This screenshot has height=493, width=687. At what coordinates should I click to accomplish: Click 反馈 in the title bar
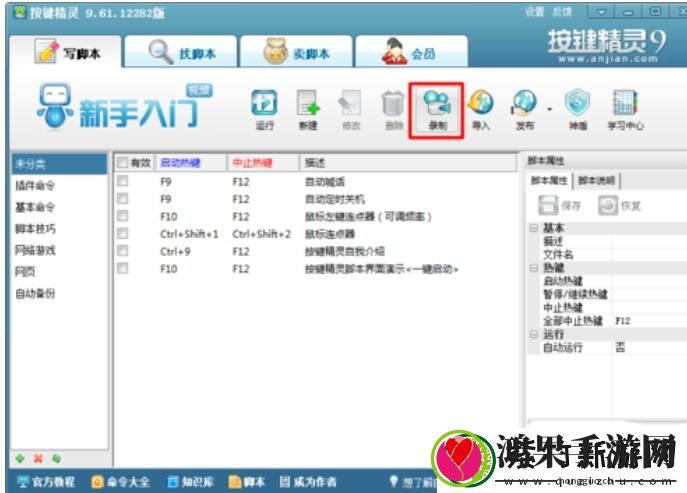(562, 12)
